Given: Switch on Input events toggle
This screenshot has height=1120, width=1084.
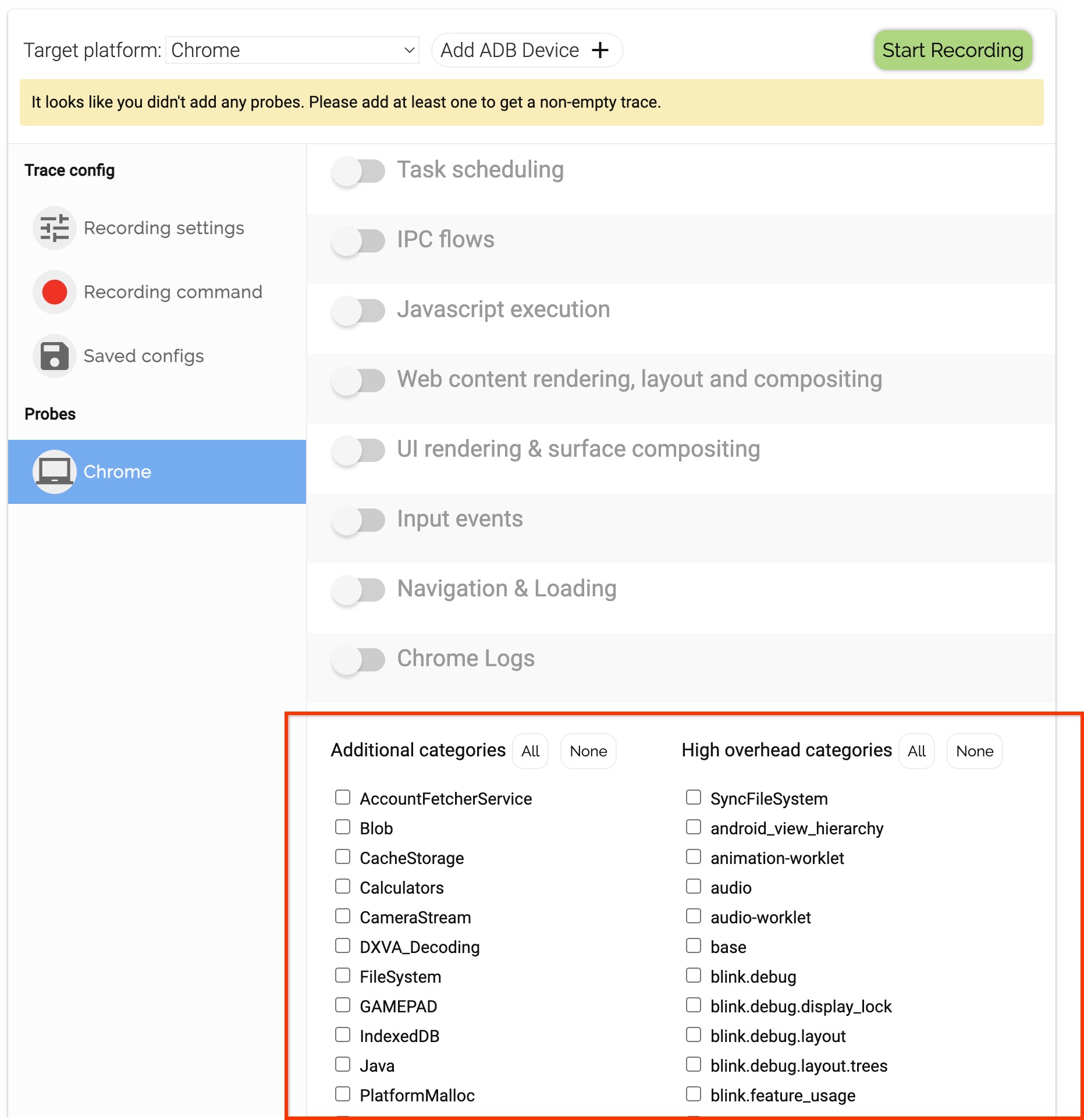Looking at the screenshot, I should click(x=358, y=520).
